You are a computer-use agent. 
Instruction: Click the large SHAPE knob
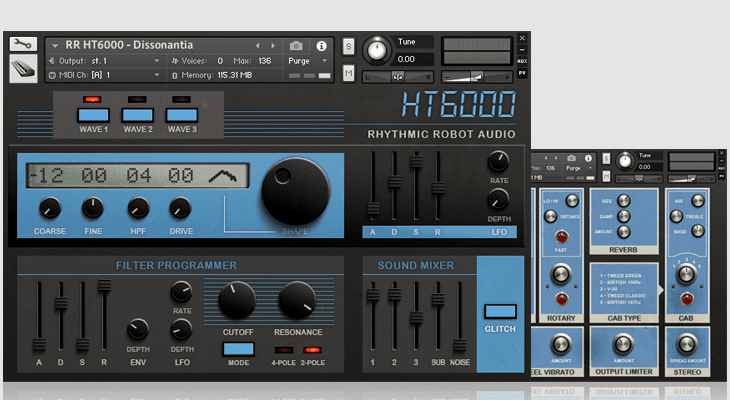293,190
